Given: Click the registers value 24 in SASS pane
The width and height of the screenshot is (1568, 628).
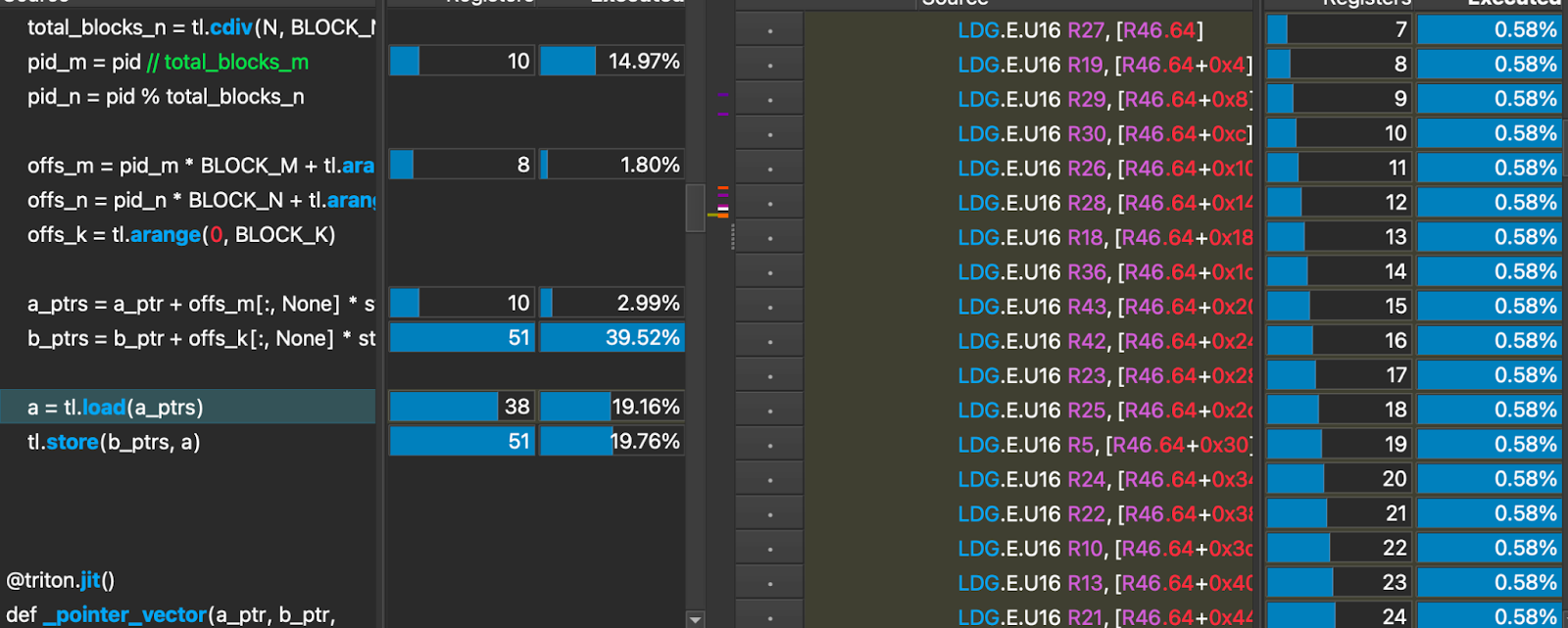Looking at the screenshot, I should (x=1339, y=616).
